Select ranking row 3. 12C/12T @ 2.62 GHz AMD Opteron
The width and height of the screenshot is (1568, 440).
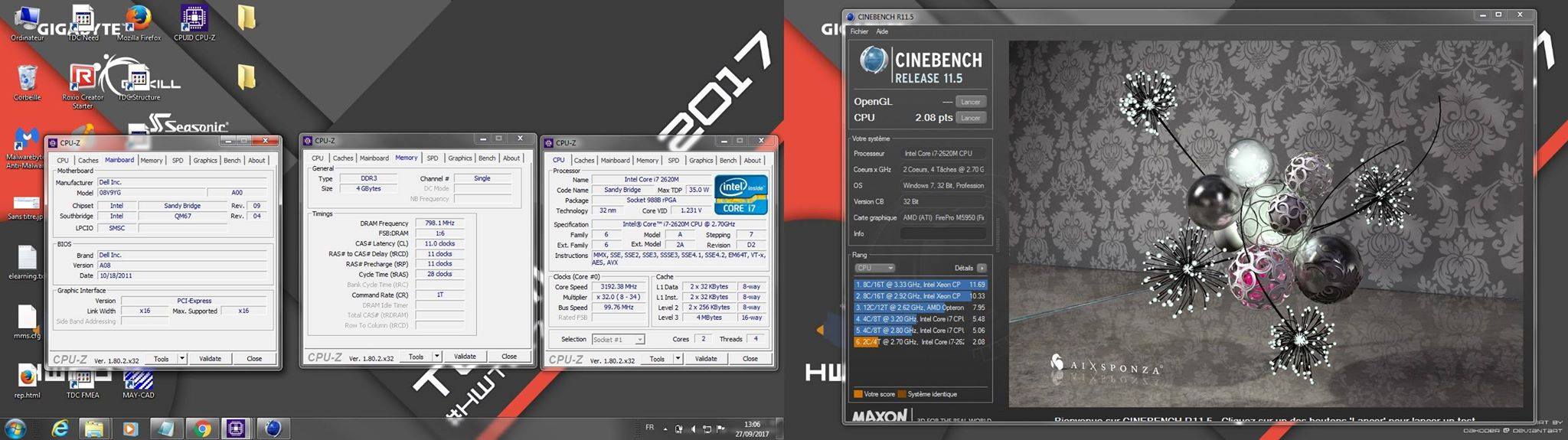(x=920, y=308)
